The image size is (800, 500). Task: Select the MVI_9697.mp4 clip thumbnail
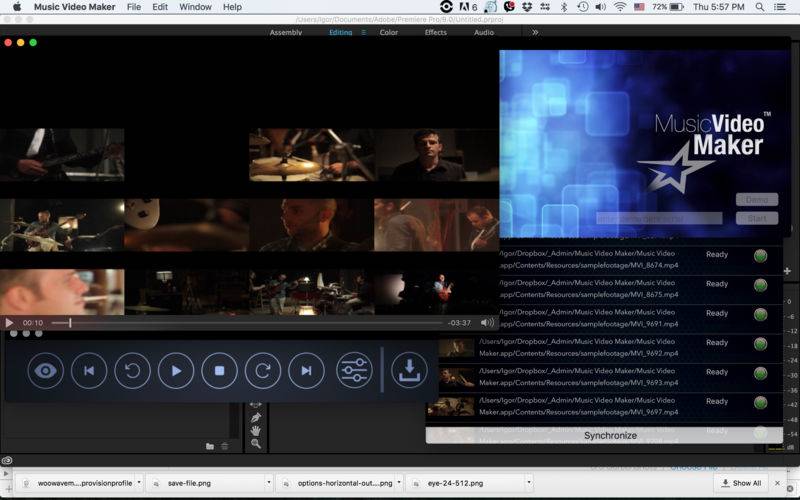point(451,407)
